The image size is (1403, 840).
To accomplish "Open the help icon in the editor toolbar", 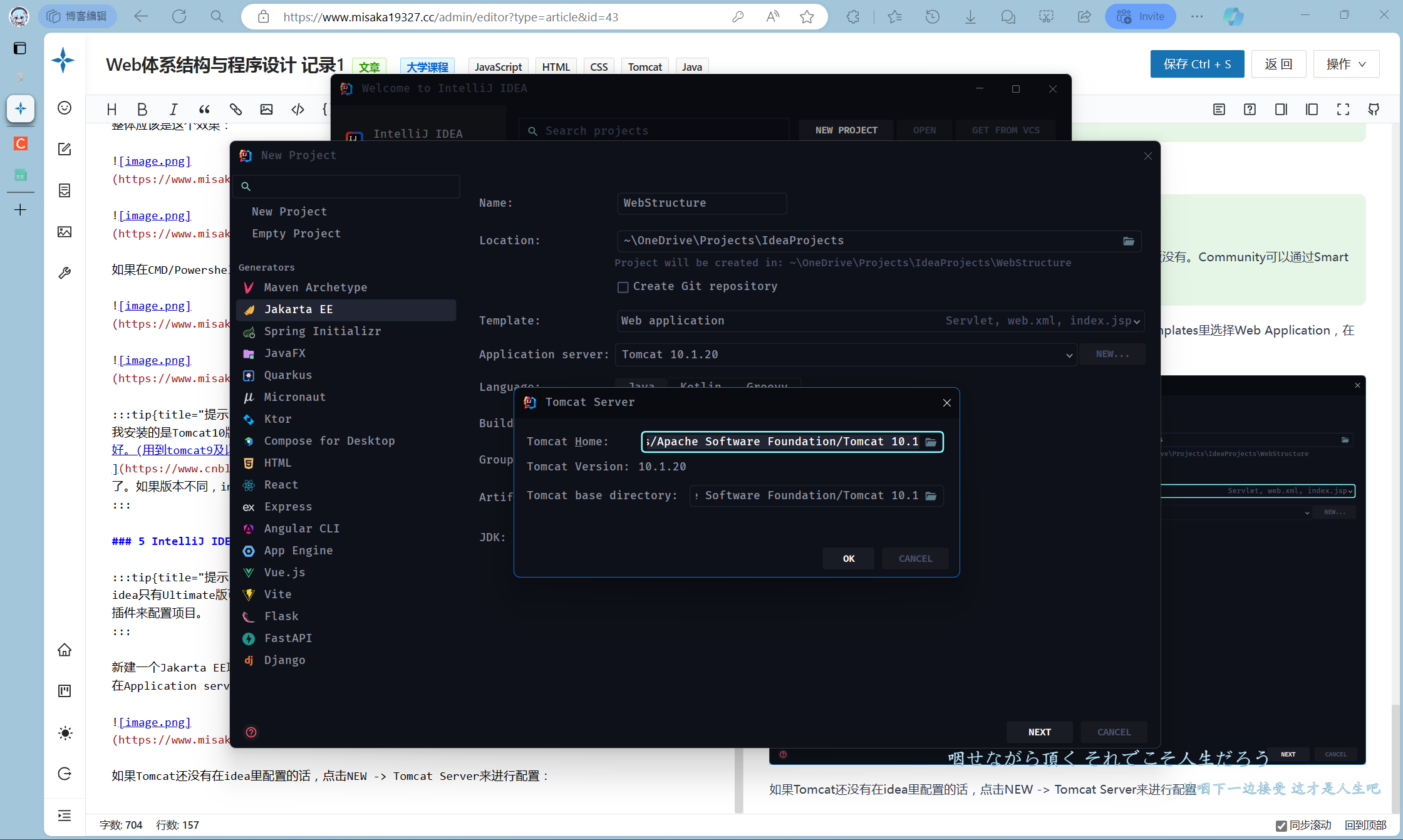I will coord(1250,110).
